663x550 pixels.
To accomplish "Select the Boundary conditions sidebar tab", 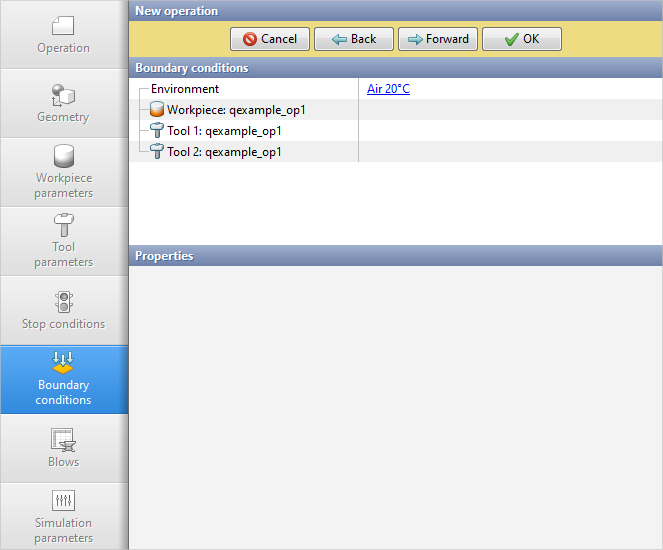I will tap(63, 379).
